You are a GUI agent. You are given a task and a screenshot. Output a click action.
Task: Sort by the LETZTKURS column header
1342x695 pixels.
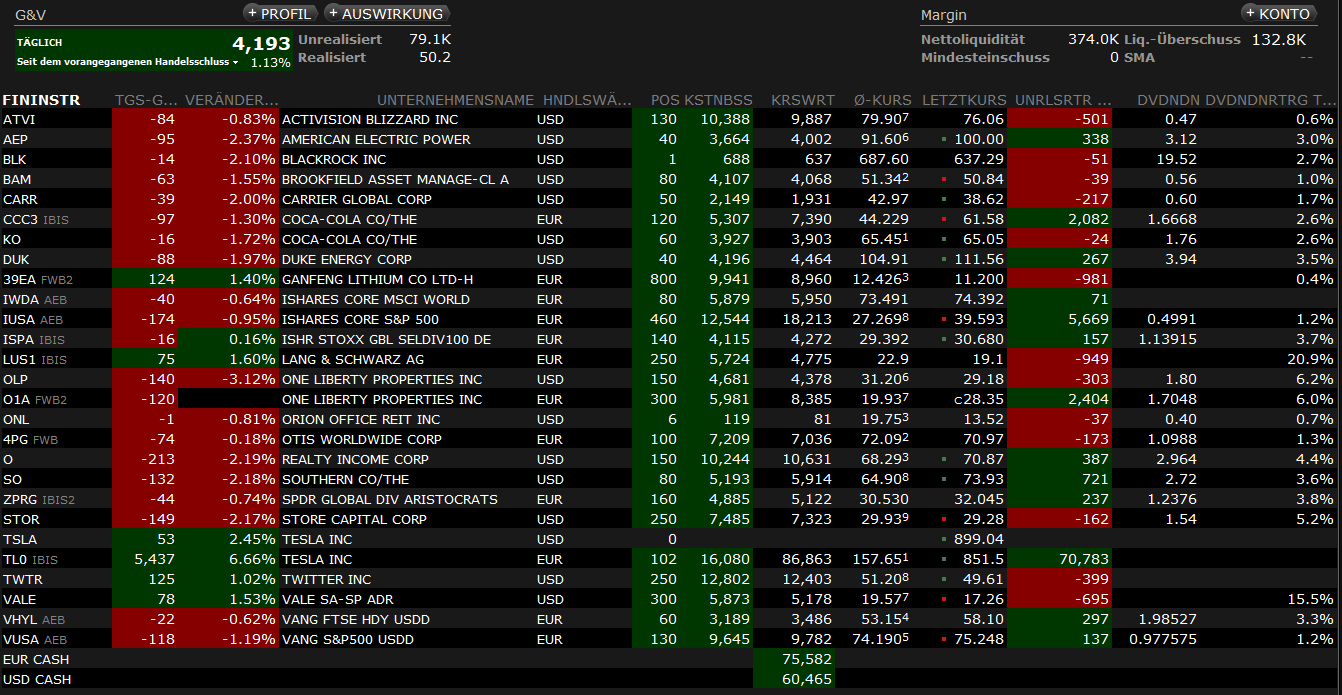(x=963, y=100)
